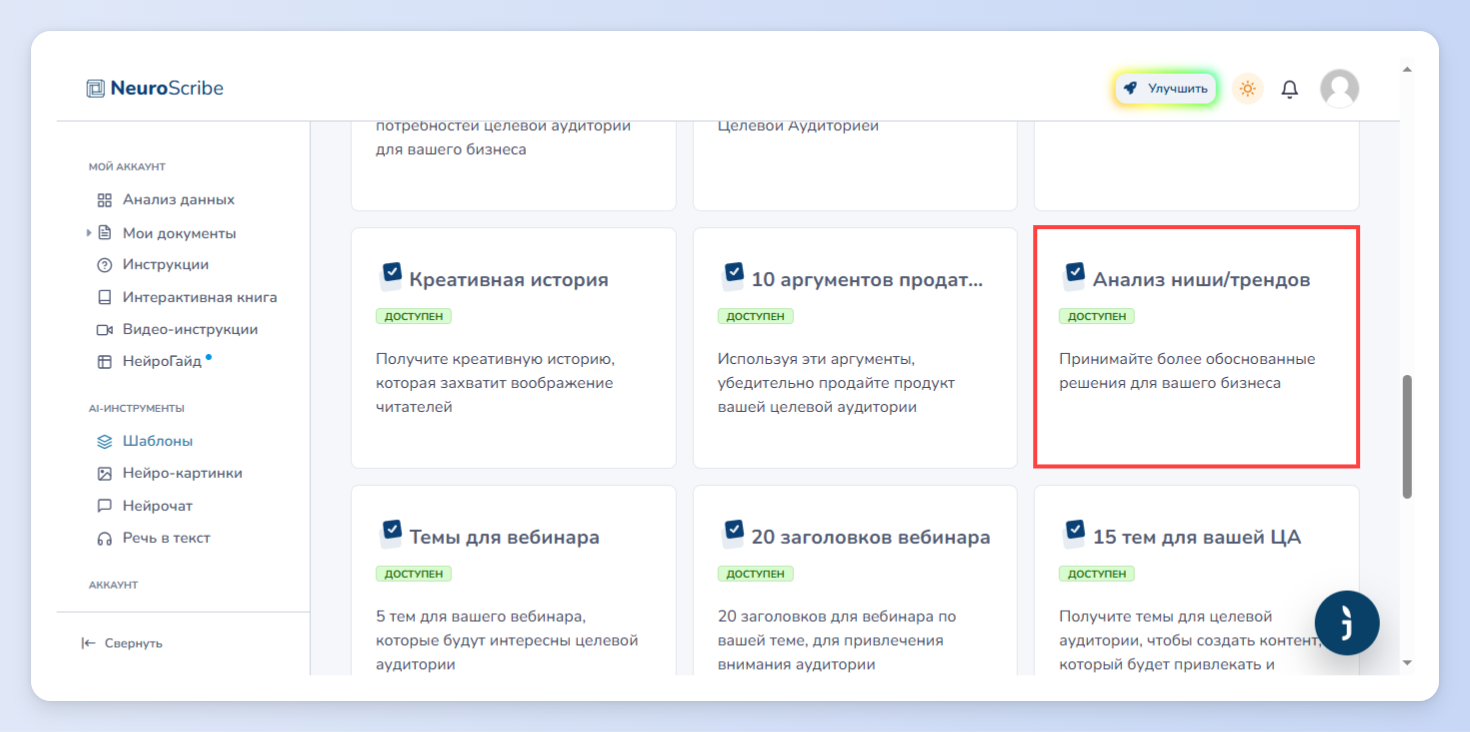This screenshot has width=1470, height=732.
Task: Click the Шаблоны layers icon
Action: [104, 441]
